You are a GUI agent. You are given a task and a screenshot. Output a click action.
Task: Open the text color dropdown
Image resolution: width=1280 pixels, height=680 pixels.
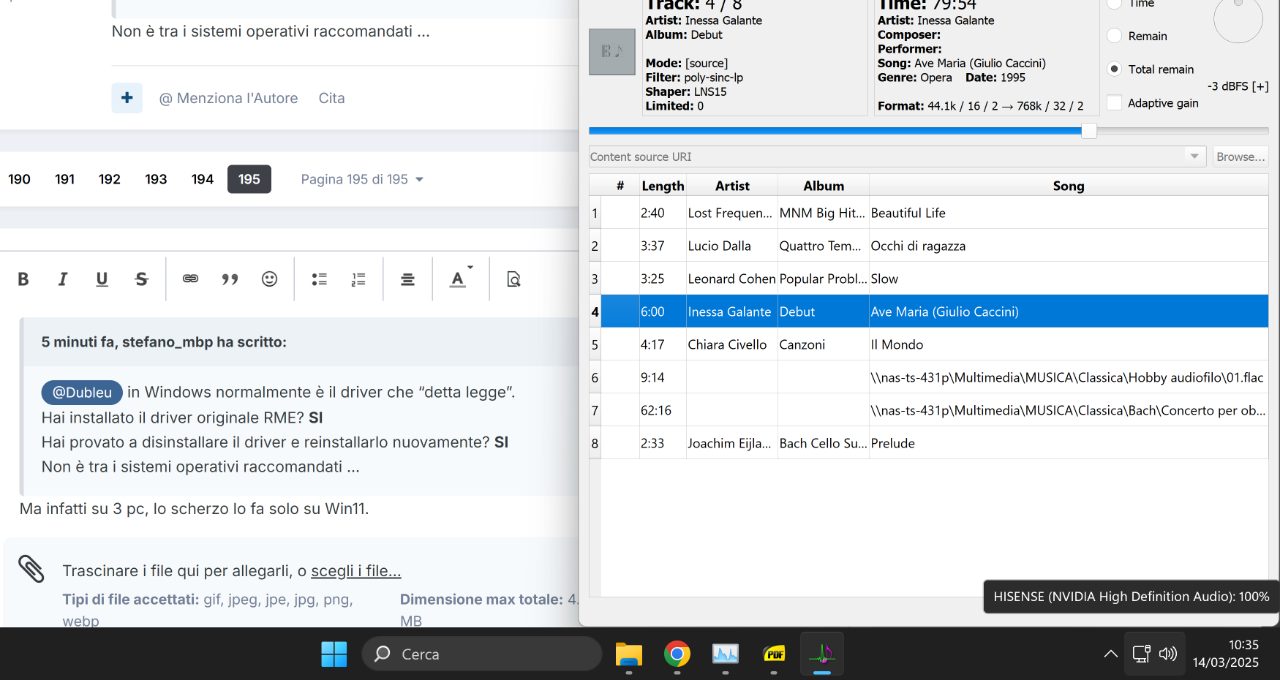(x=460, y=279)
